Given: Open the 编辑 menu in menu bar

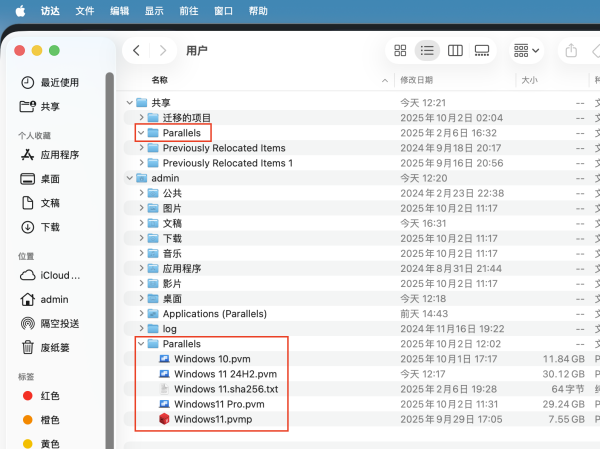Looking at the screenshot, I should coord(119,10).
